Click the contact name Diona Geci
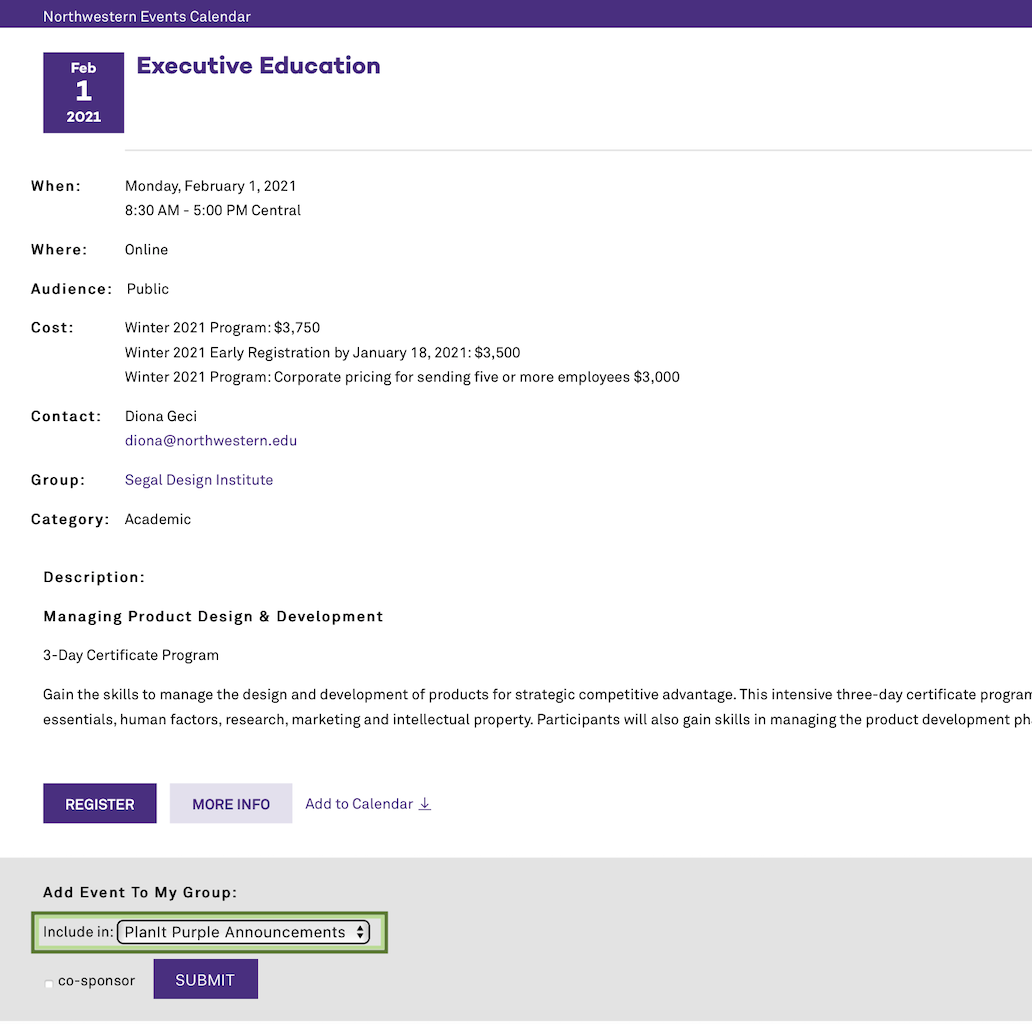The width and height of the screenshot is (1032, 1024). [x=161, y=416]
